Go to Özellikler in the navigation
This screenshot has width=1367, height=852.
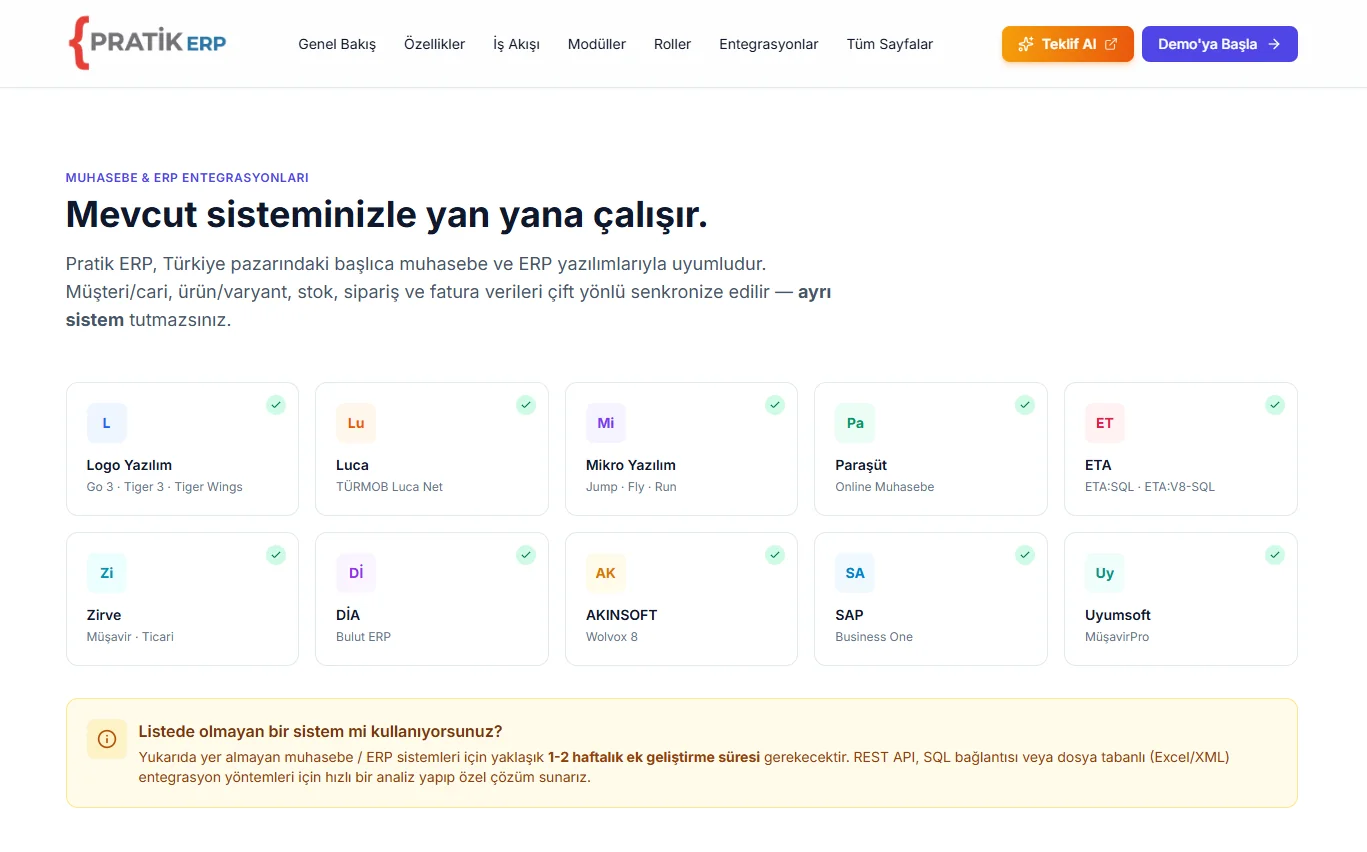coord(434,44)
